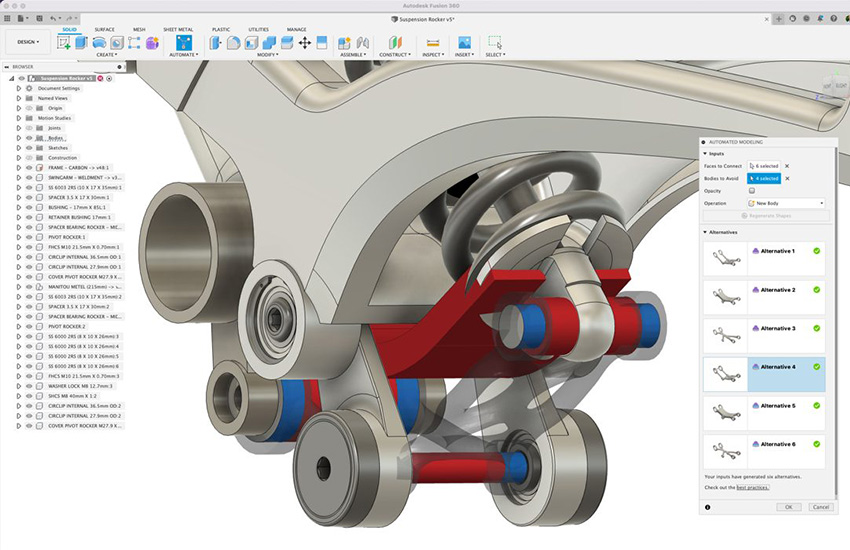Select the New Component tool

coord(344,43)
